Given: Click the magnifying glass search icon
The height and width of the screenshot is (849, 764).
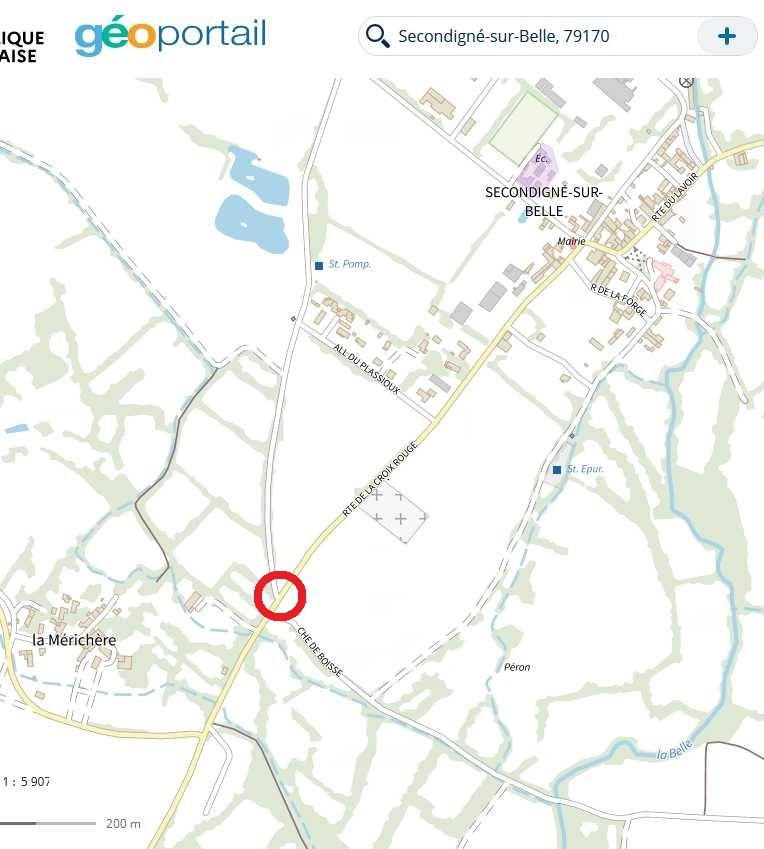Looking at the screenshot, I should coord(377,36).
